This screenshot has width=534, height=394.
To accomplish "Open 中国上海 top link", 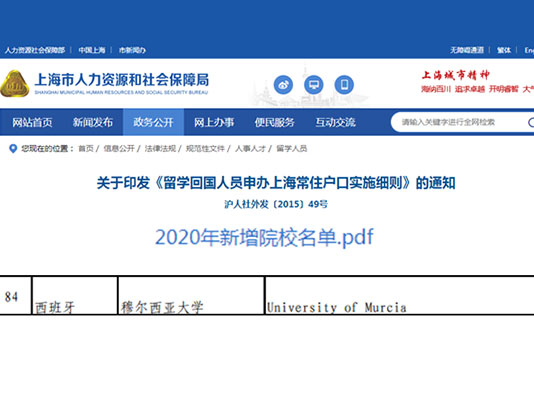I will pos(92,50).
